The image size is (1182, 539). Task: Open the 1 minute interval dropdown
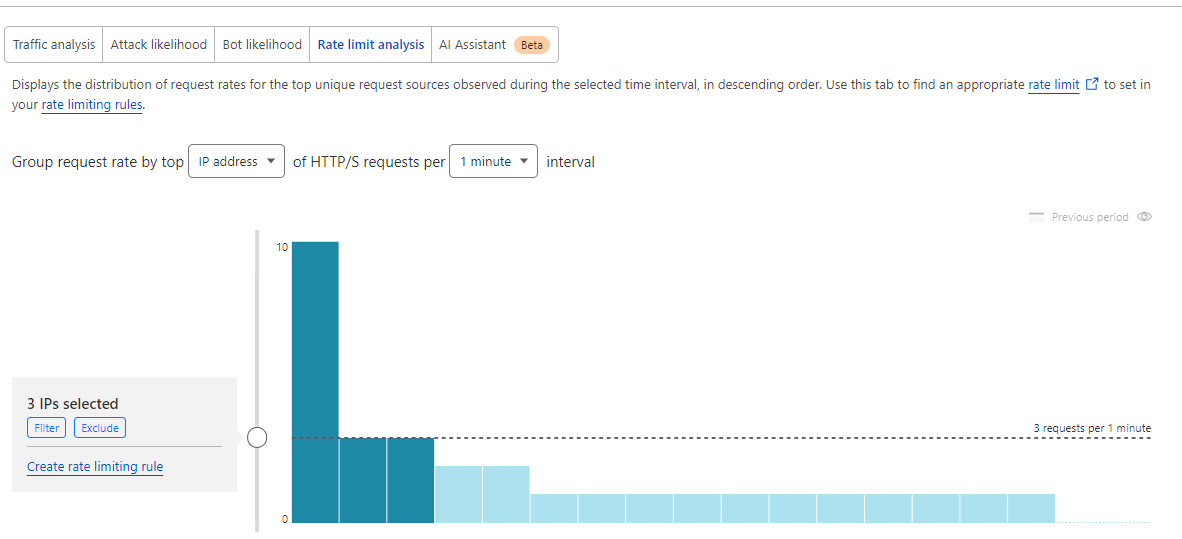click(x=493, y=162)
